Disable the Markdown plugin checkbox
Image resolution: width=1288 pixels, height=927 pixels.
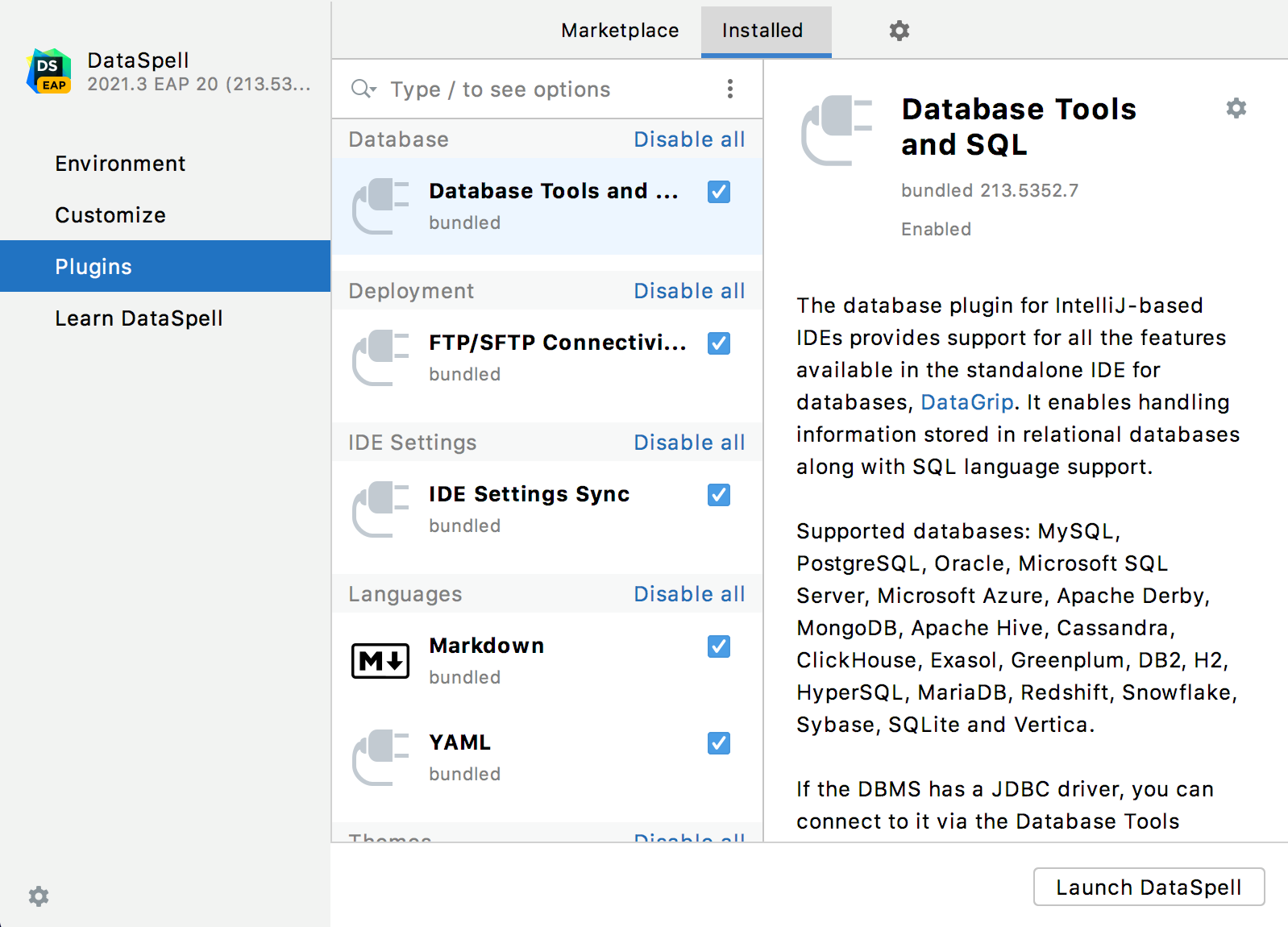pyautogui.click(x=718, y=646)
